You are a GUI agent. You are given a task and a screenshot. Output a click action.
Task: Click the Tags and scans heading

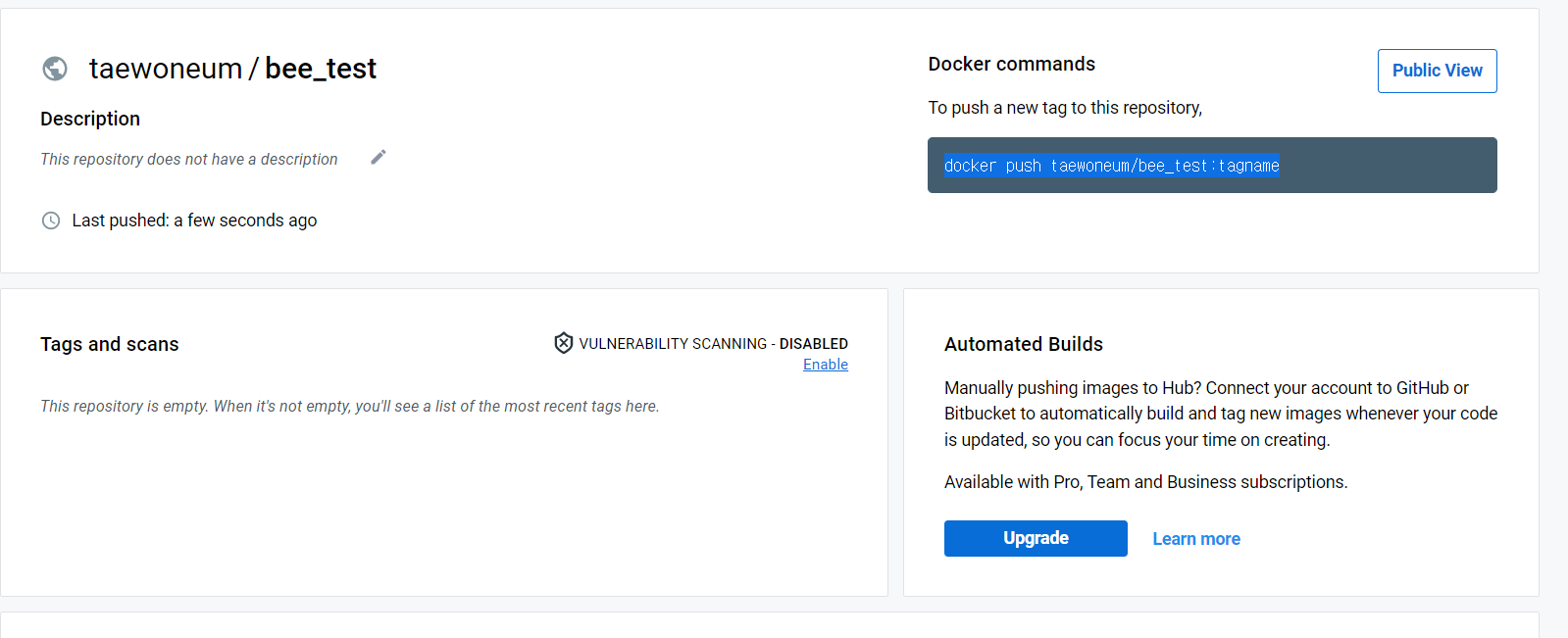[110, 344]
